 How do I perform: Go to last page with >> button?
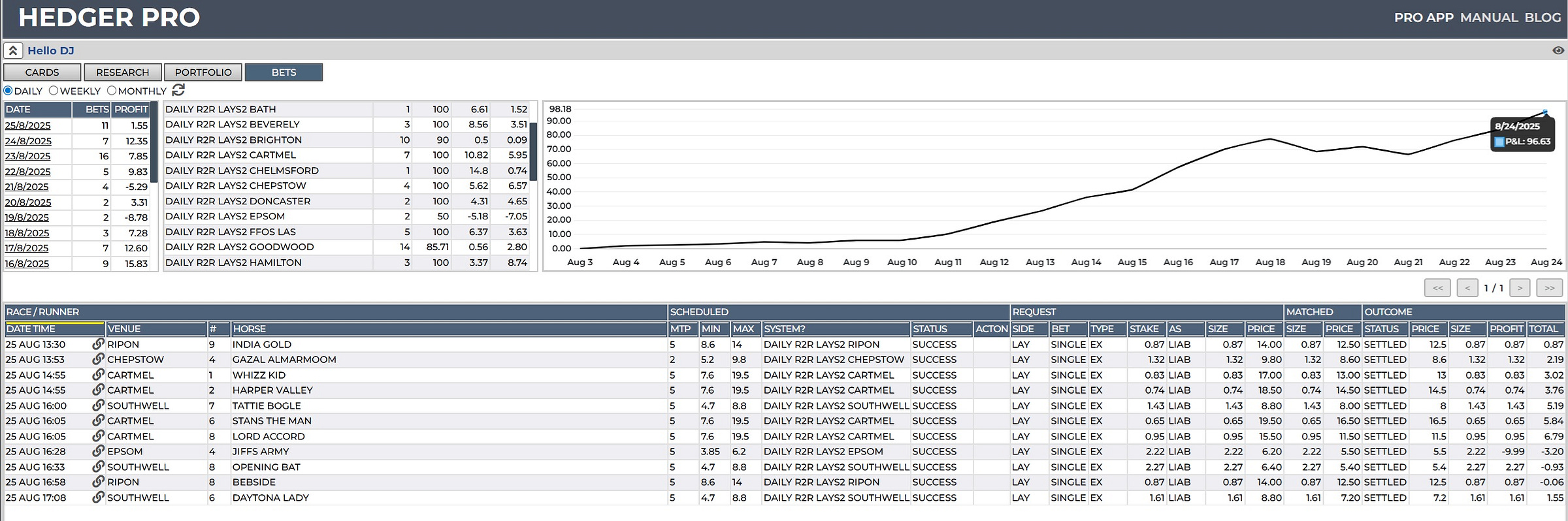pyautogui.click(x=1550, y=288)
